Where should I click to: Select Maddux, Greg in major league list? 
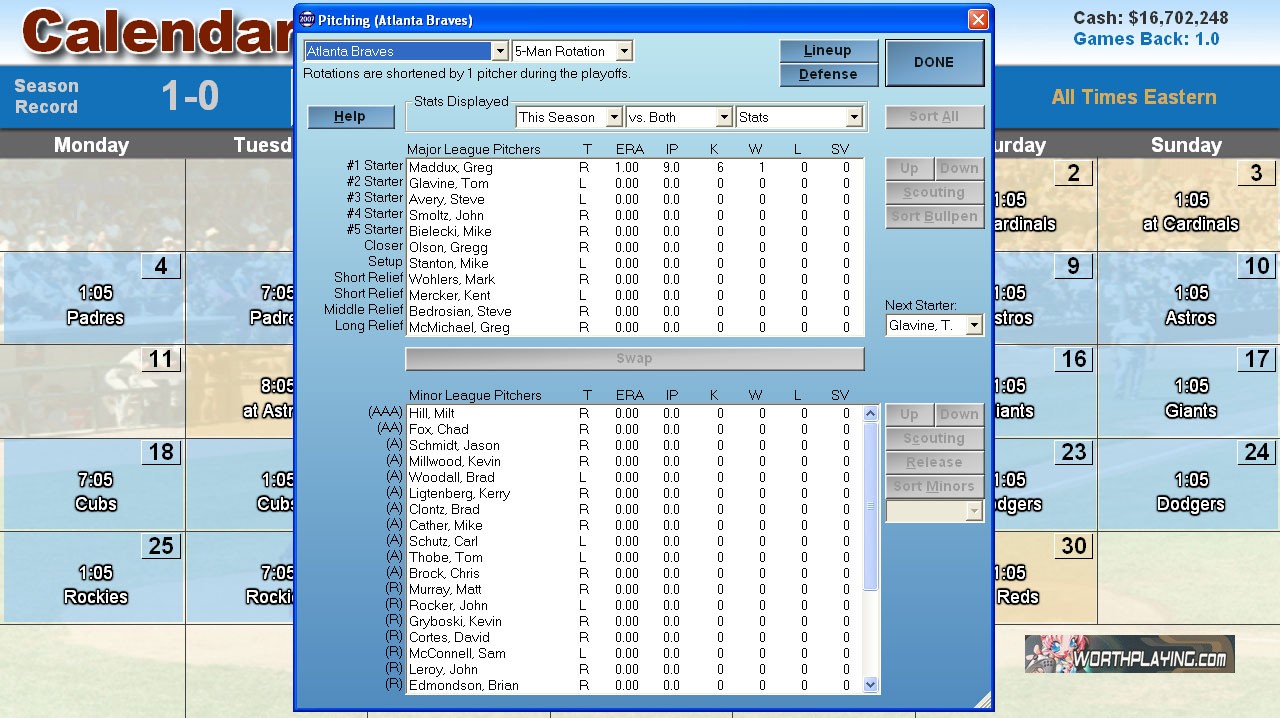tap(451, 167)
